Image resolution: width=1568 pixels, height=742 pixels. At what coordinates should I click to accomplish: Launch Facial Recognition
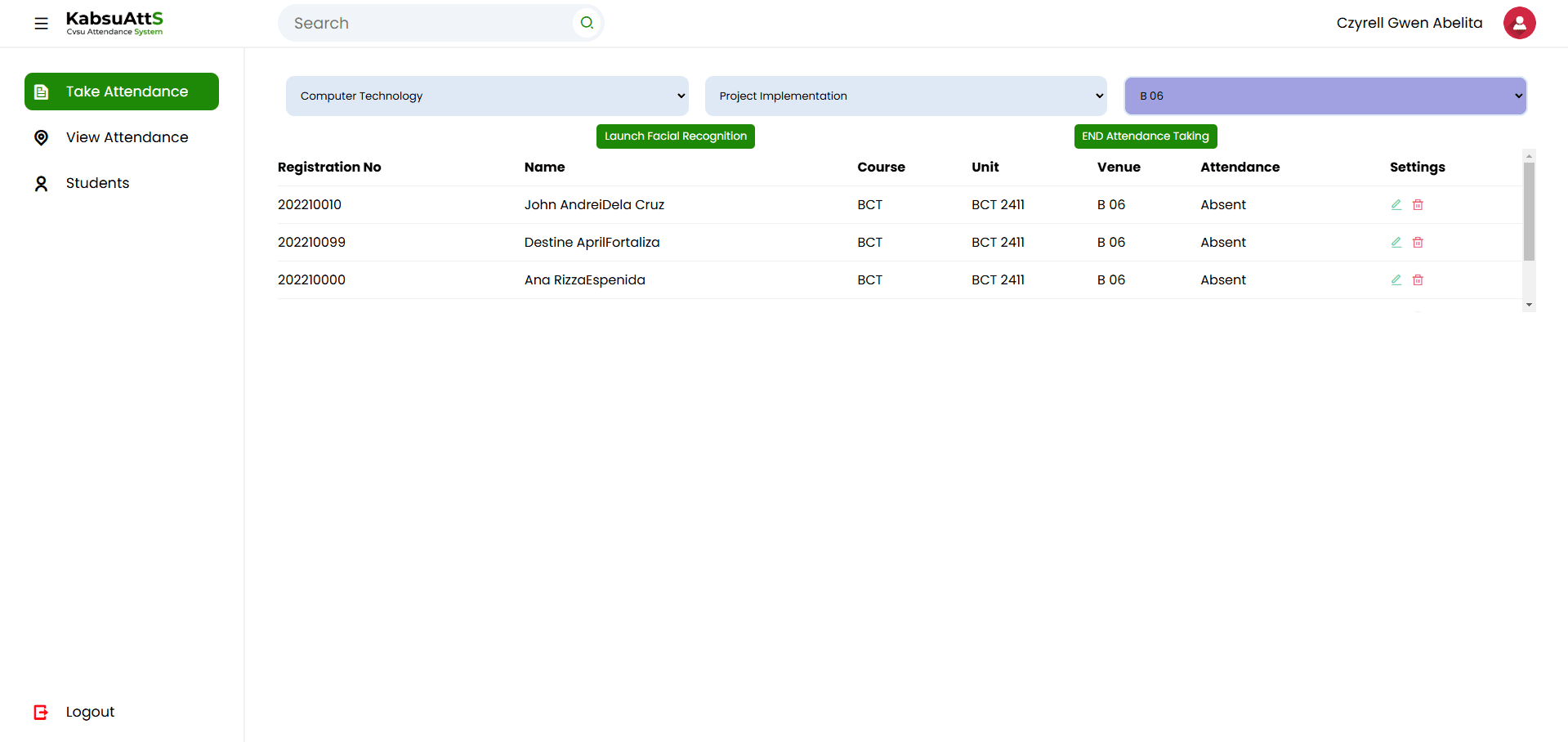coord(675,136)
